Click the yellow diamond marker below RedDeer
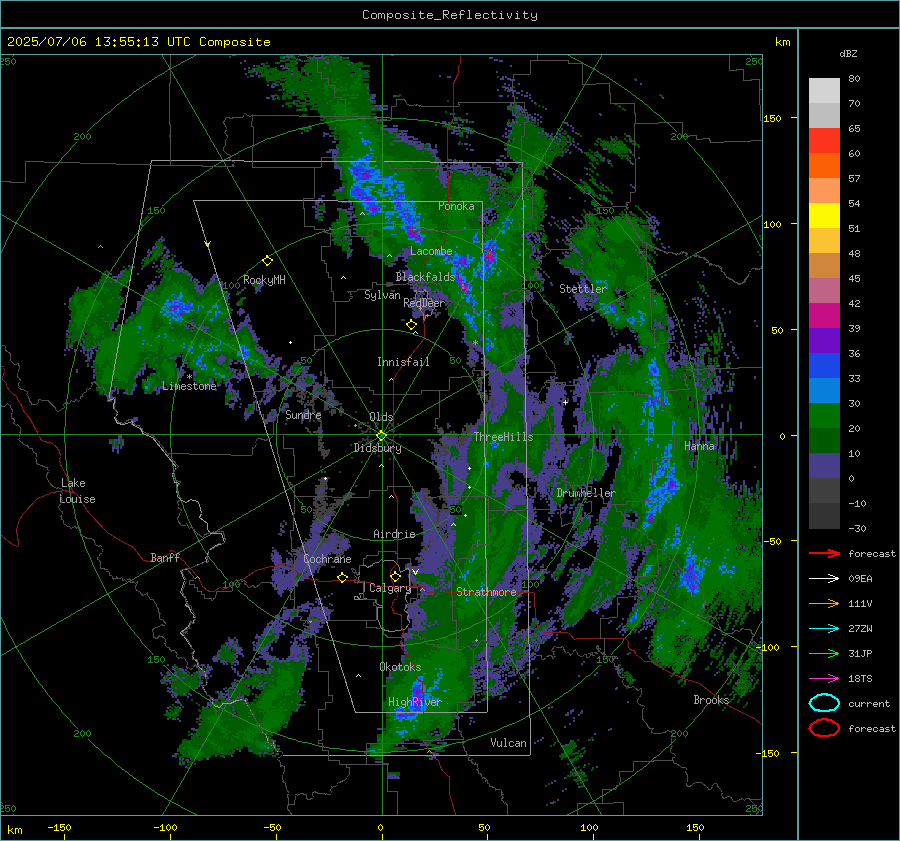 pyautogui.click(x=411, y=325)
